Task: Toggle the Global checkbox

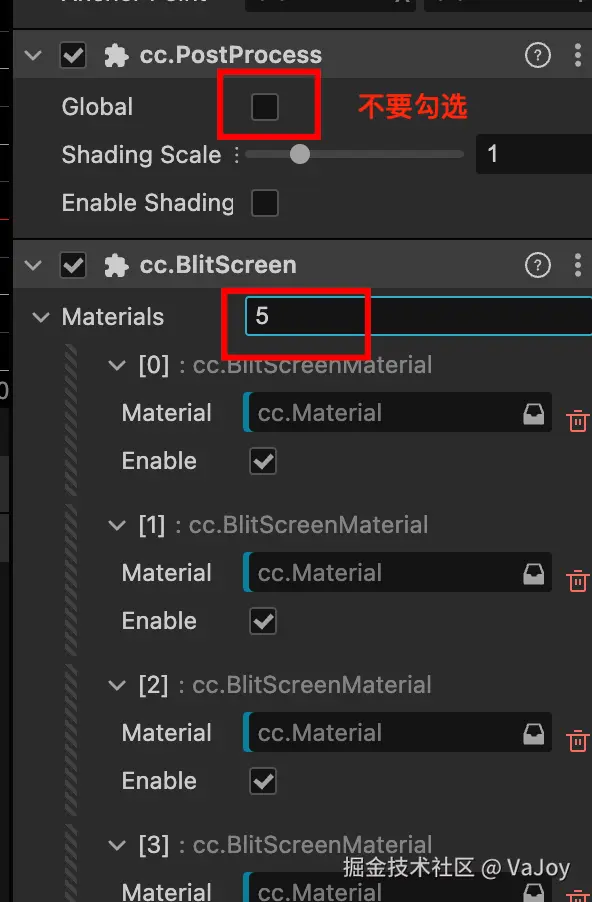Action: (x=265, y=107)
